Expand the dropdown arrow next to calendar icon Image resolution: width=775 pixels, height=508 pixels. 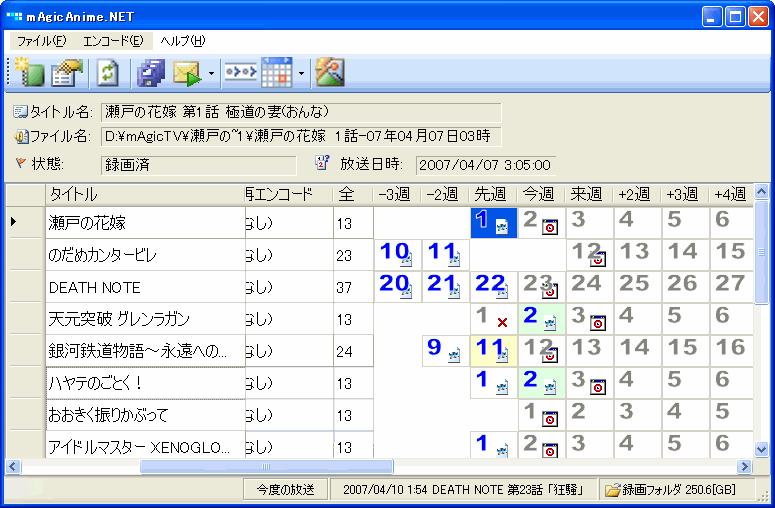301,74
